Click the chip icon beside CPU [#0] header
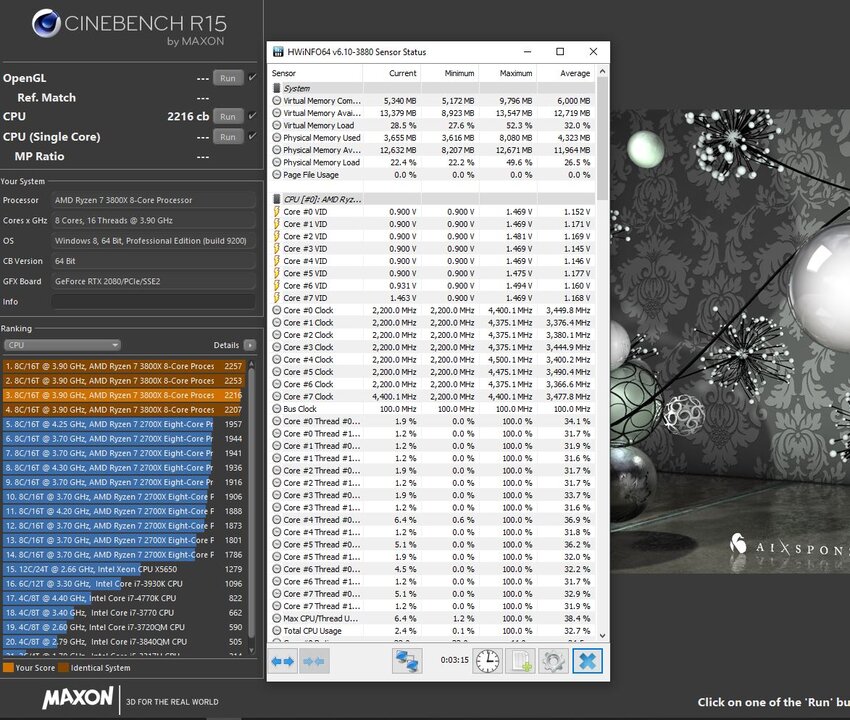 [276, 199]
